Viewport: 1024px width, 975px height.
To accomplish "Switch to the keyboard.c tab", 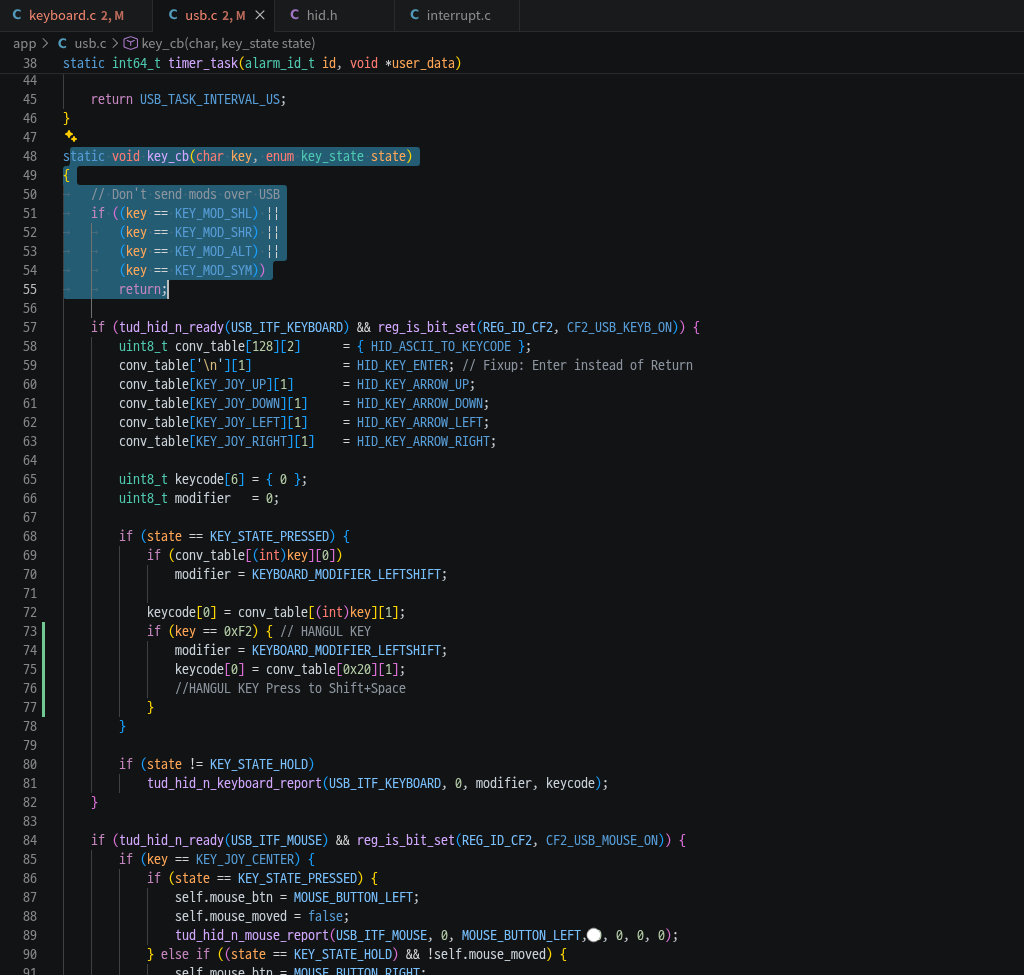I will coord(76,15).
